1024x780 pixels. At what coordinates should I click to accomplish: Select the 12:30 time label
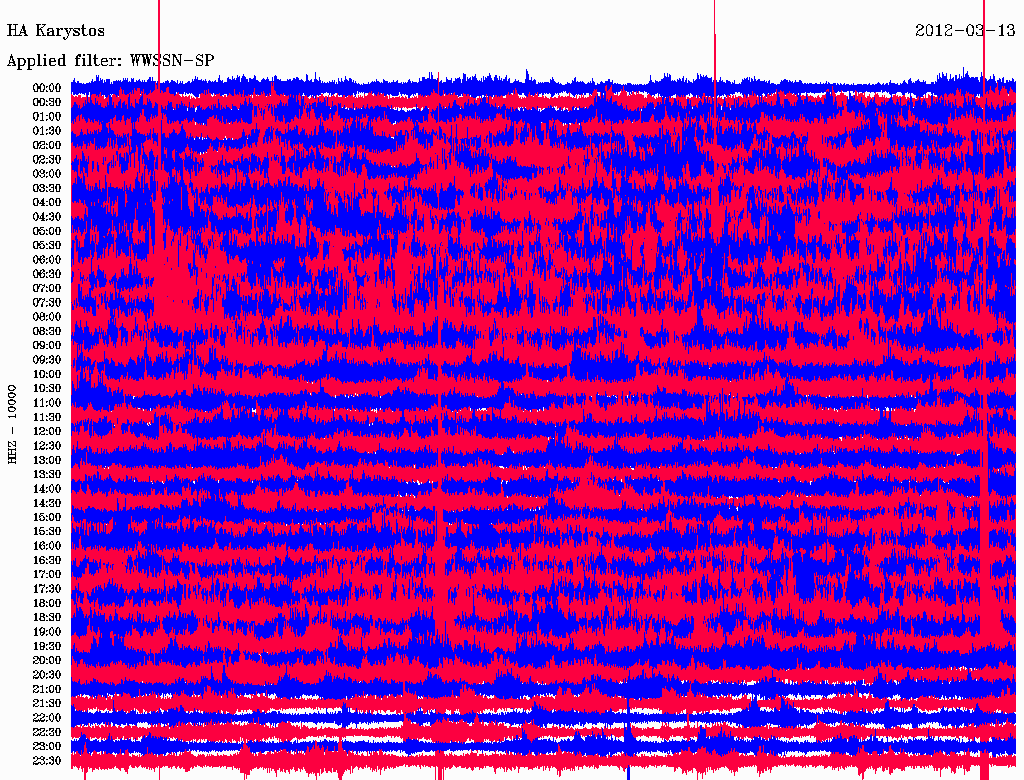(47, 446)
